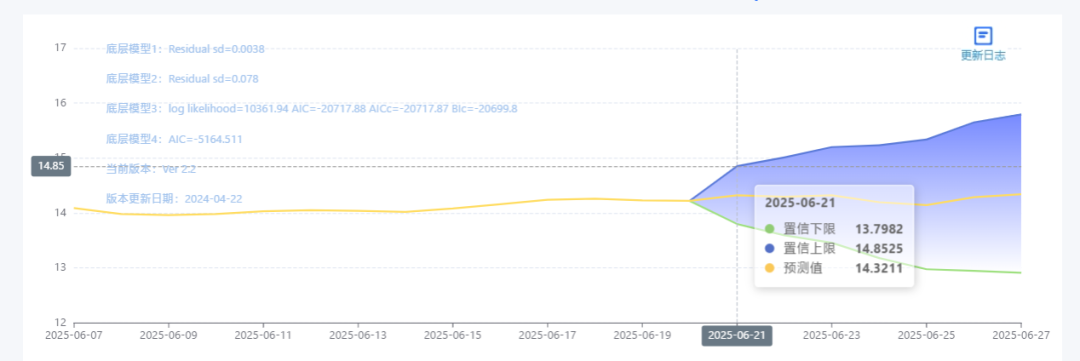1080x361 pixels.
Task: Click the 版本更新日期 2024-04-22 text
Action: (174, 198)
